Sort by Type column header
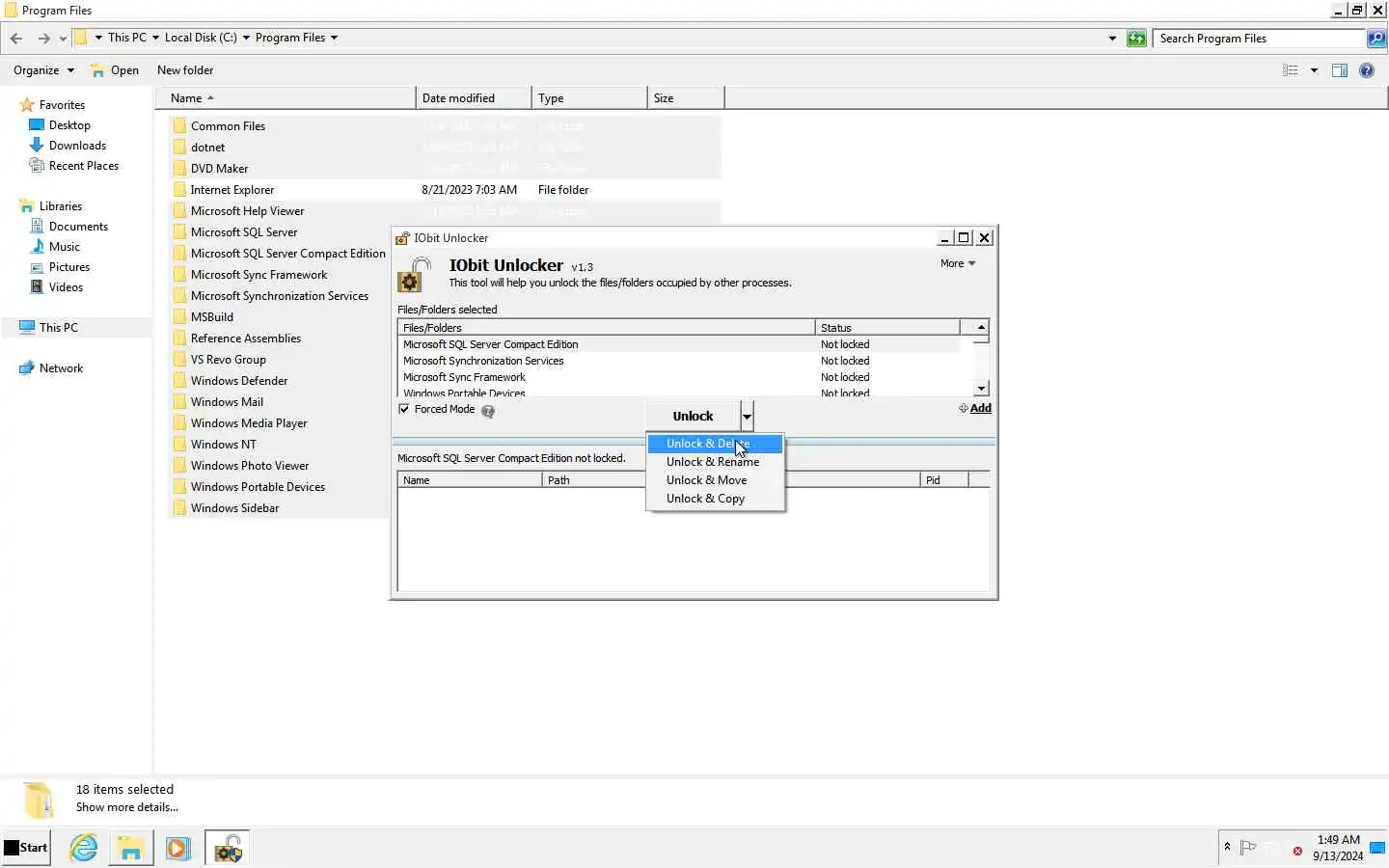 589,98
